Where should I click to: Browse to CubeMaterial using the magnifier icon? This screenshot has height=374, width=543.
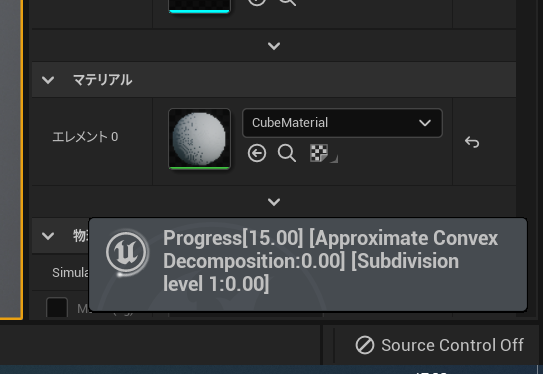(x=287, y=153)
